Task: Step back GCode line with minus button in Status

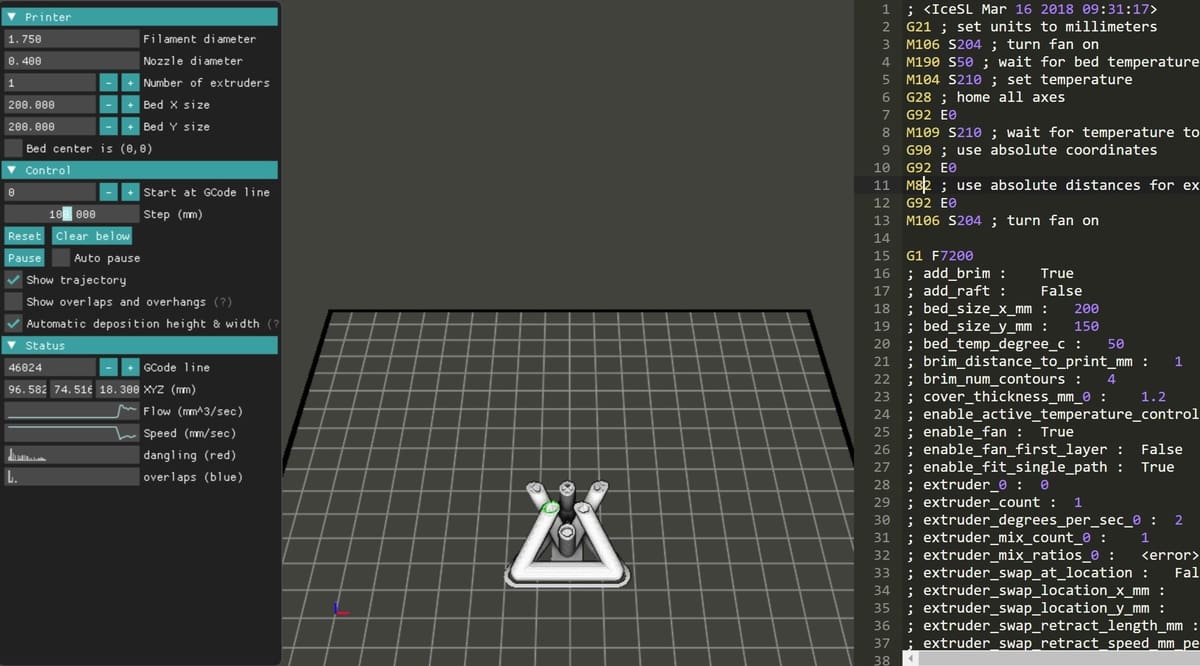Action: coord(109,367)
